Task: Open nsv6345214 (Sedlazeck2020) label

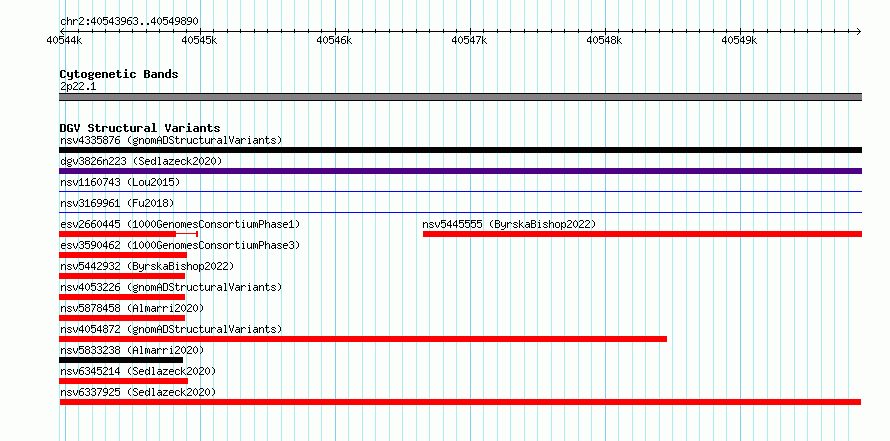Action: click(138, 371)
